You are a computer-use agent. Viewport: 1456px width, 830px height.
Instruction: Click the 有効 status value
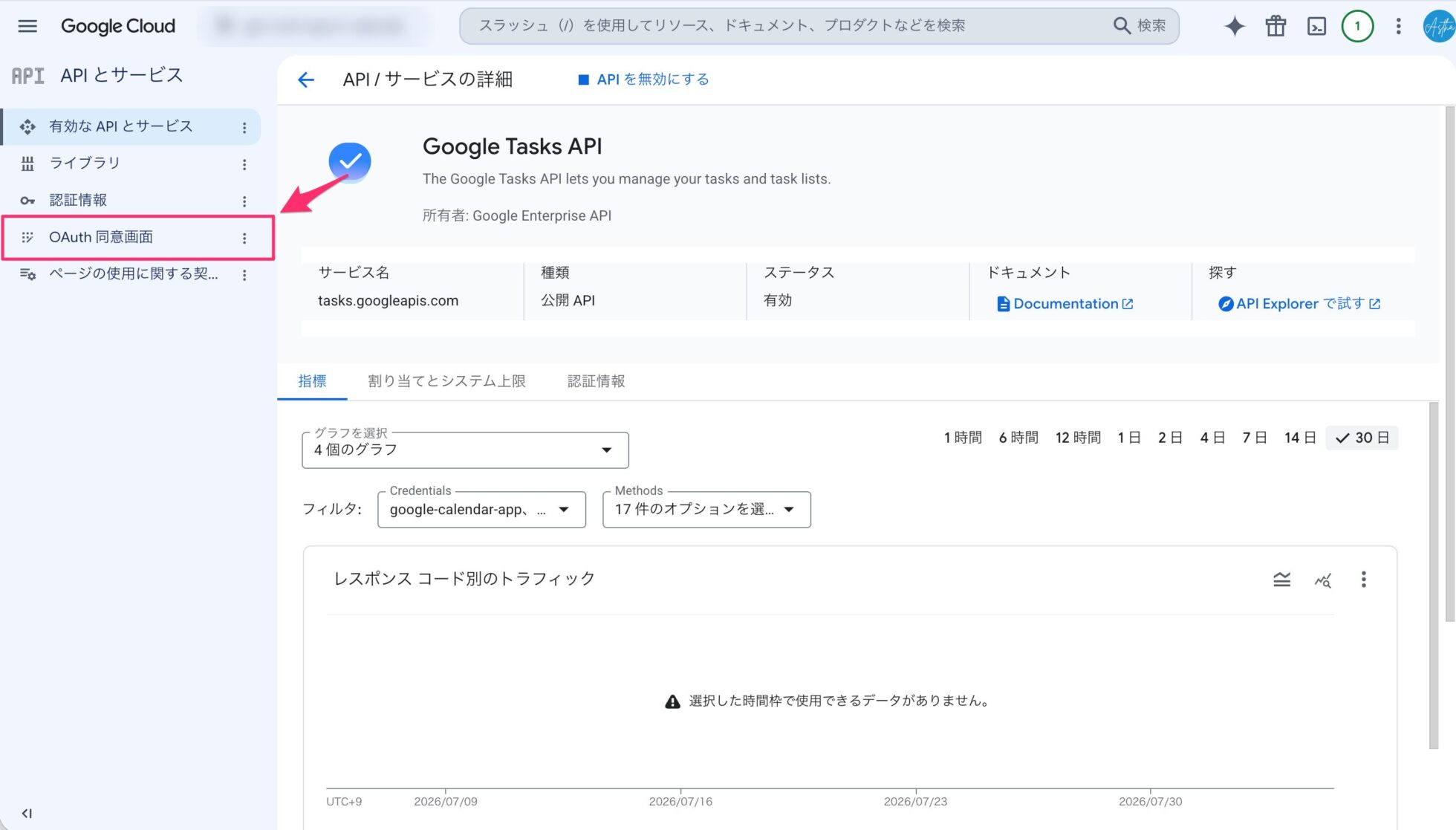(x=777, y=300)
